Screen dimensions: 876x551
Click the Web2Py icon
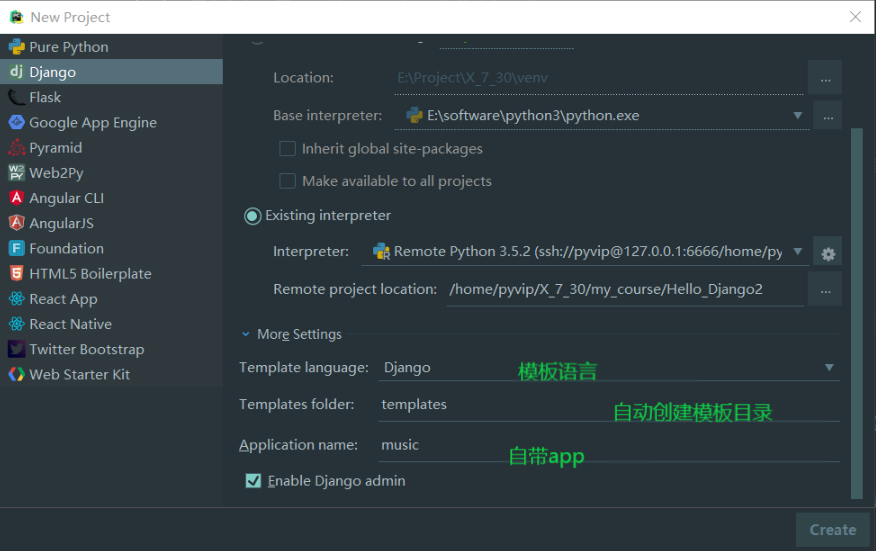point(17,173)
